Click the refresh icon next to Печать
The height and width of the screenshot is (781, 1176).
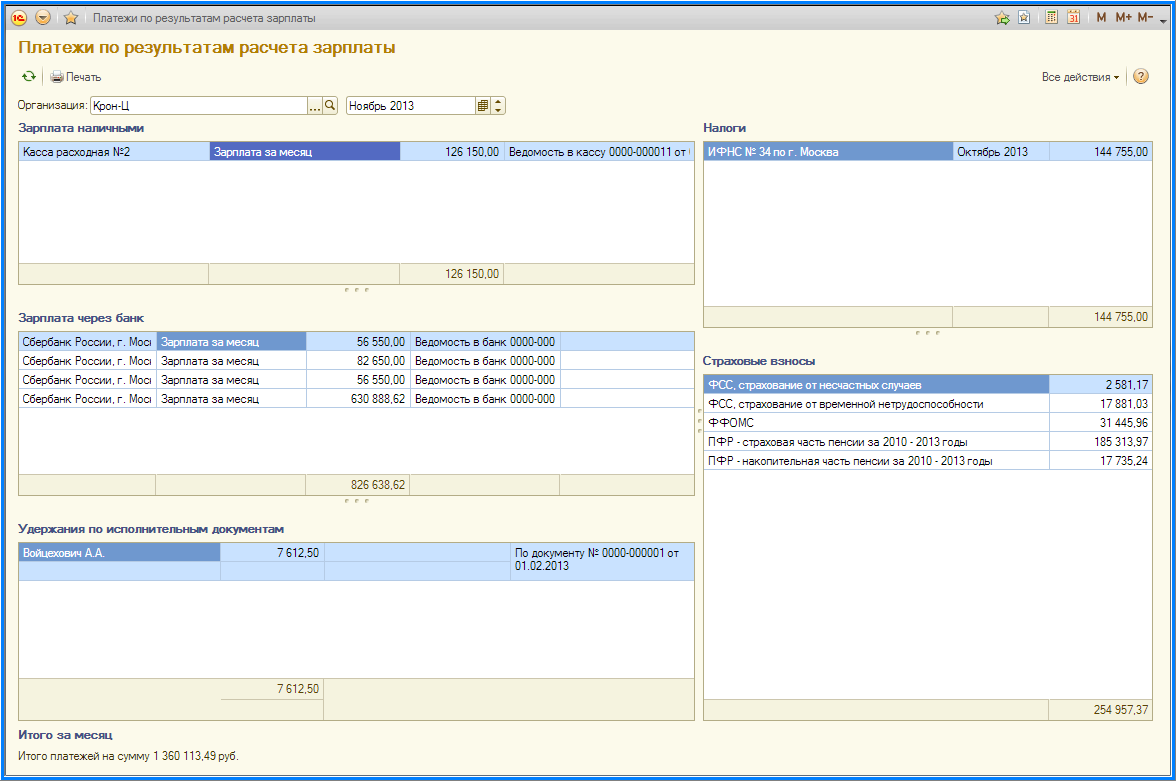[29, 77]
